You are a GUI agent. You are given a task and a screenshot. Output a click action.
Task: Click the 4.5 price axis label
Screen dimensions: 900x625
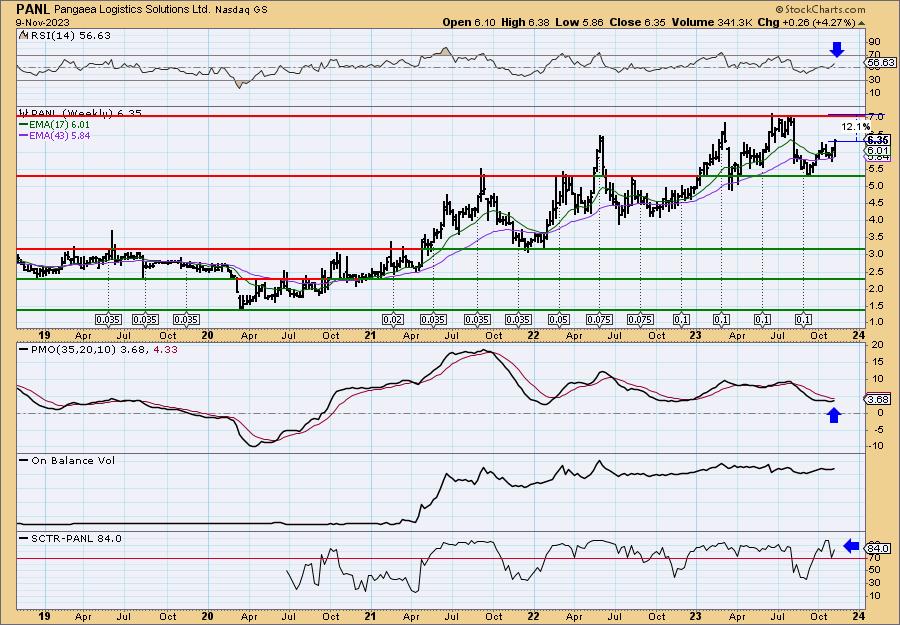[x=875, y=203]
